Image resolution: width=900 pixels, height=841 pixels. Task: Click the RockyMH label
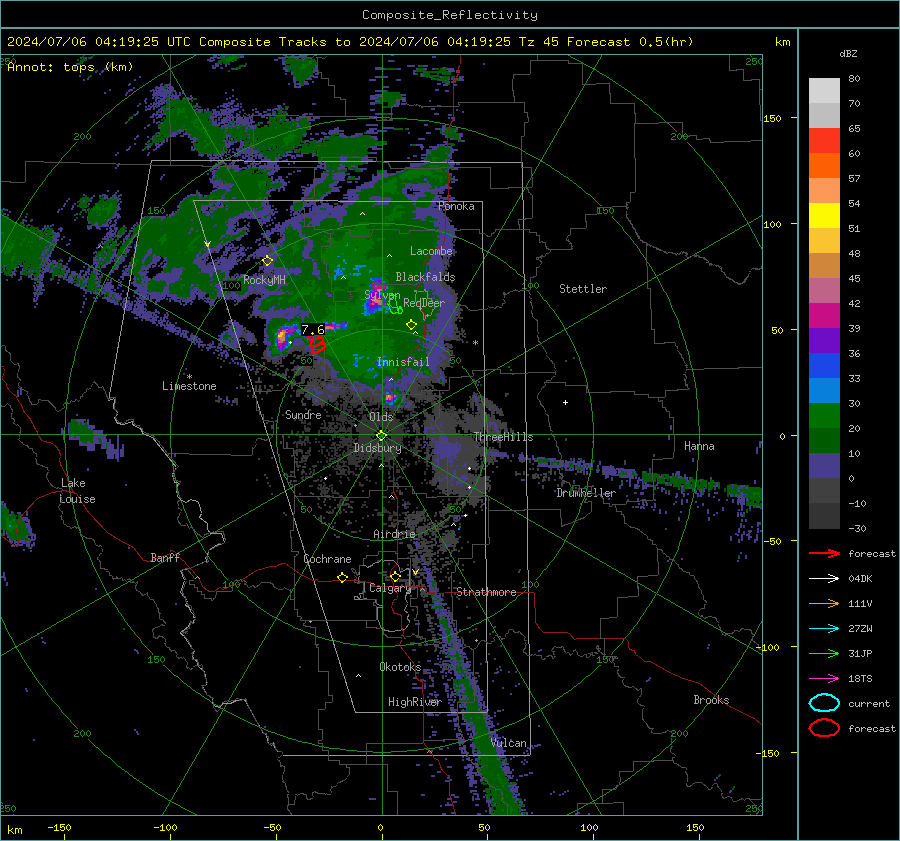(x=264, y=280)
